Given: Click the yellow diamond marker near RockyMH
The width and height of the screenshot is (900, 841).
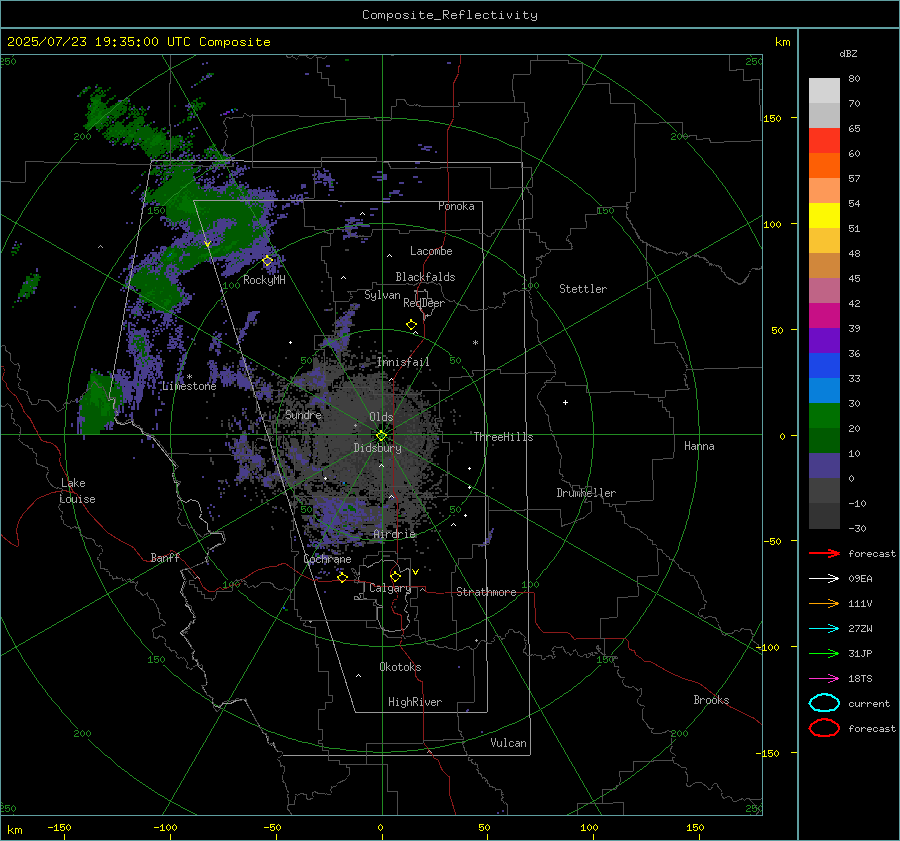Looking at the screenshot, I should point(267,261).
